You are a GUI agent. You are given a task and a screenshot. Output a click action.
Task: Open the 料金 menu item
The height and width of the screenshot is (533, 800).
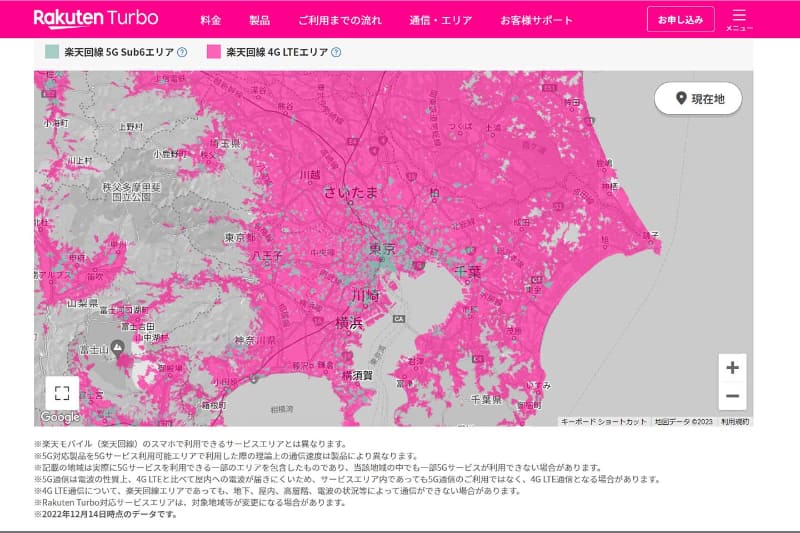pos(211,20)
